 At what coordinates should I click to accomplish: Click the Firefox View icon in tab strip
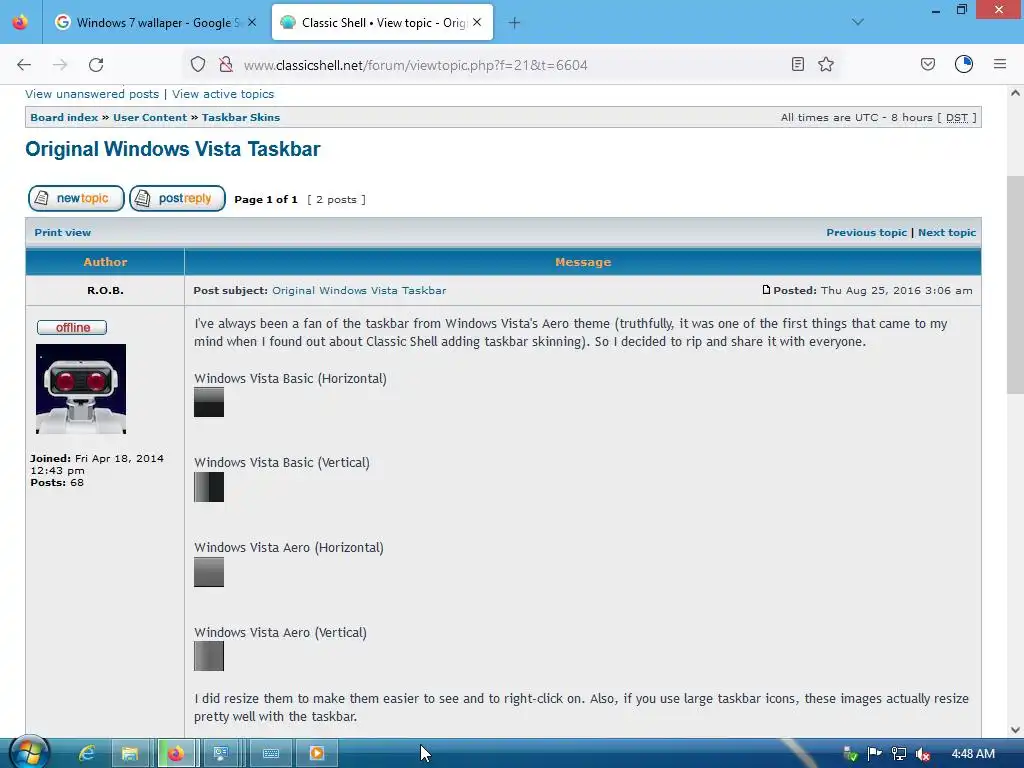[x=20, y=22]
